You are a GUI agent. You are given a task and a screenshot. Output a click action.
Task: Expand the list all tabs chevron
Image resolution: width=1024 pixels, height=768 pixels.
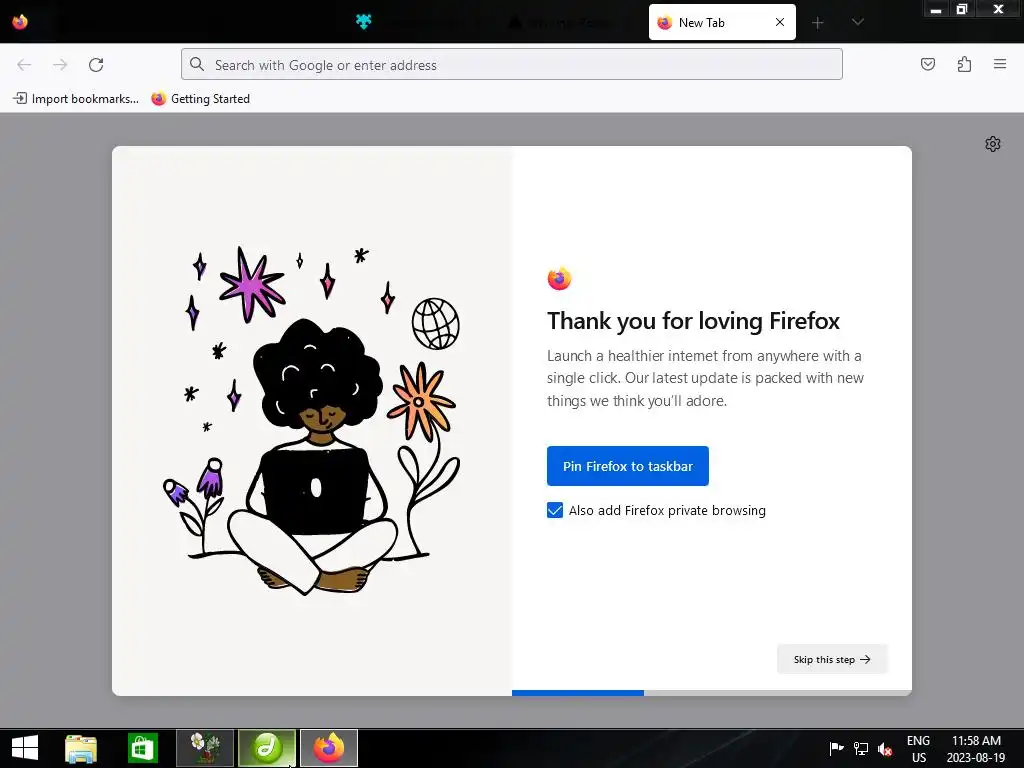pyautogui.click(x=857, y=22)
